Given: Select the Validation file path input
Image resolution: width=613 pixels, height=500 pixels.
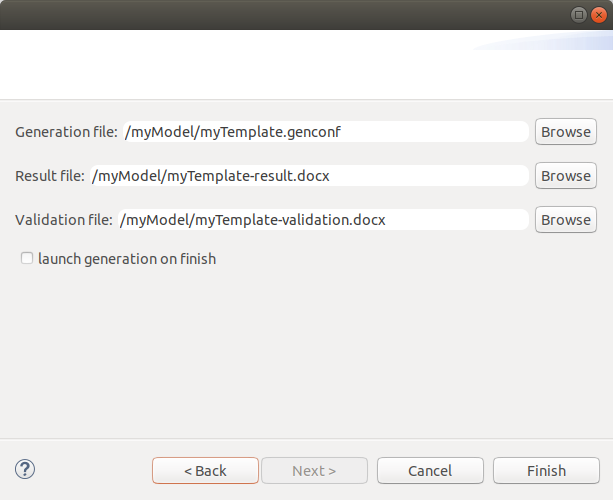Looking at the screenshot, I should pos(322,220).
